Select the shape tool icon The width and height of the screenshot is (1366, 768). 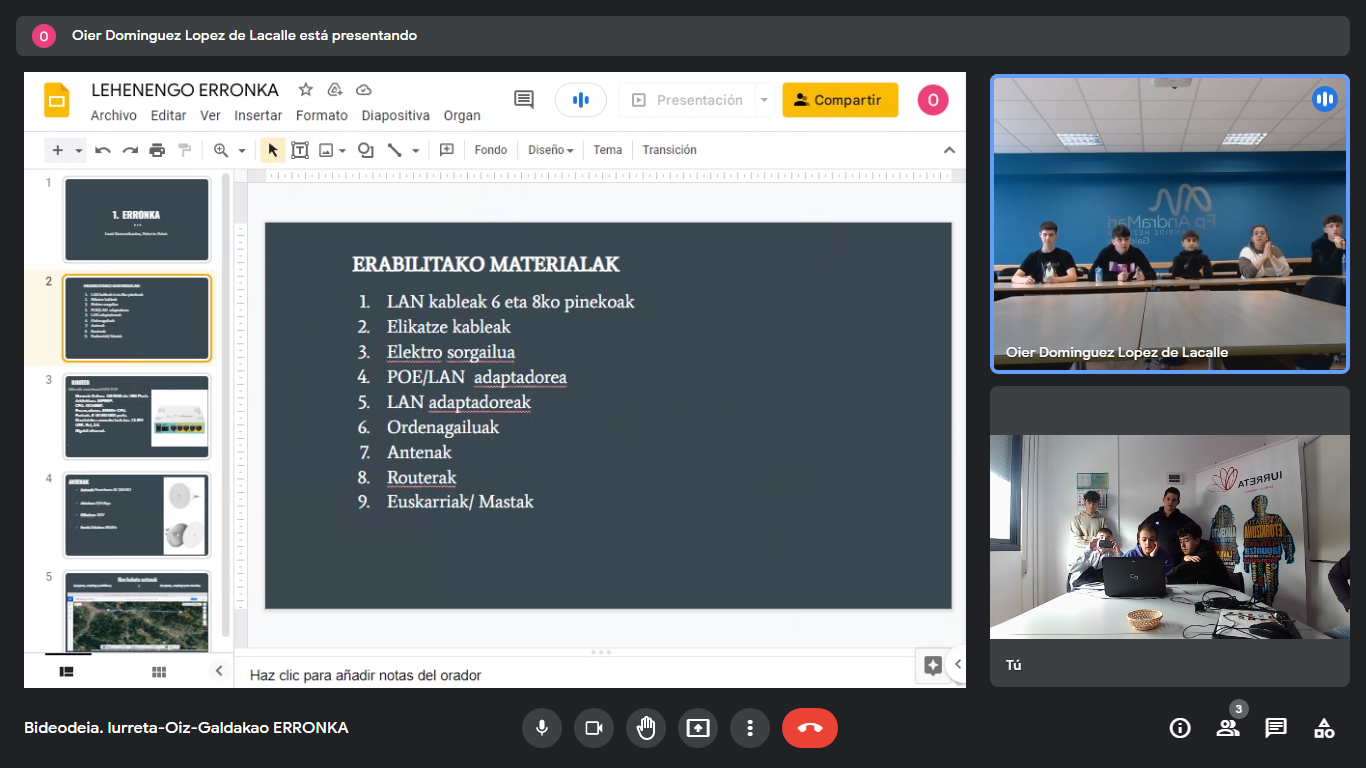point(366,150)
